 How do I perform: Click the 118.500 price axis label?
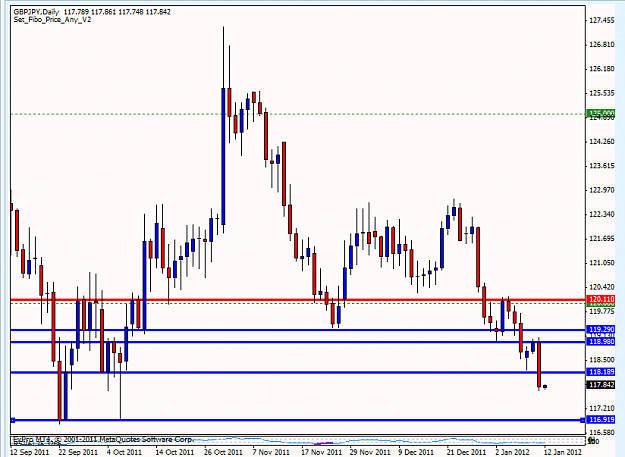click(601, 360)
